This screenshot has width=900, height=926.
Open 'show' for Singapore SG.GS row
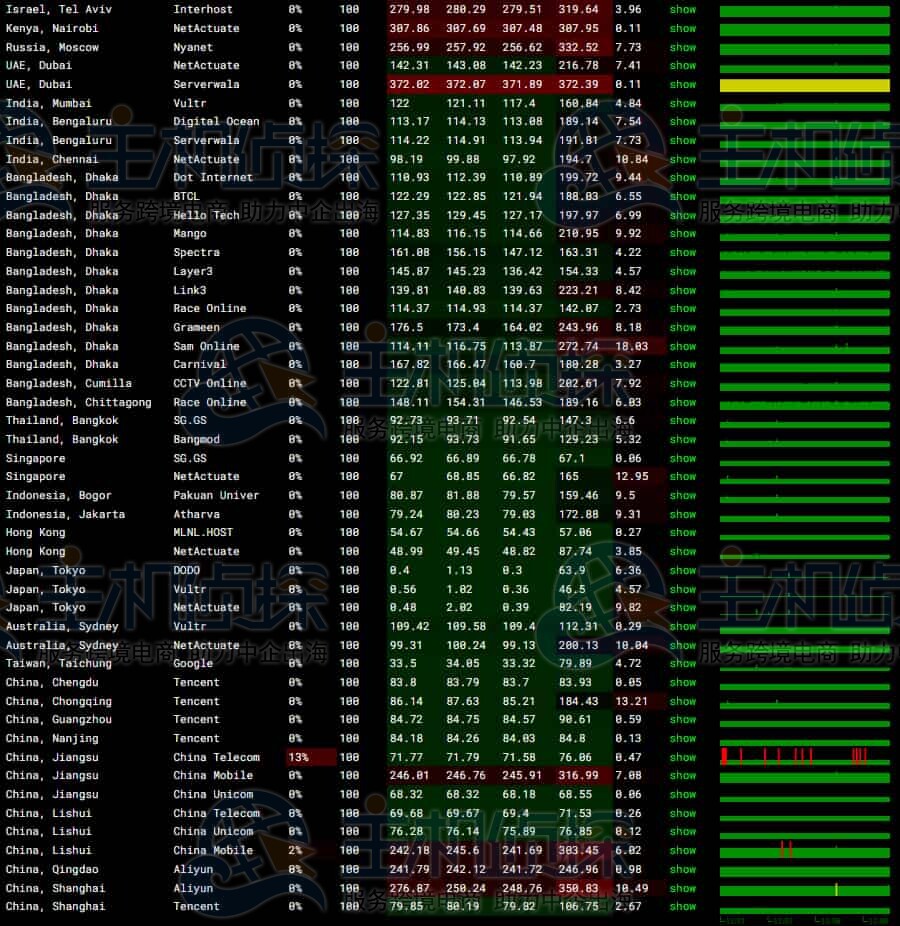(x=683, y=458)
